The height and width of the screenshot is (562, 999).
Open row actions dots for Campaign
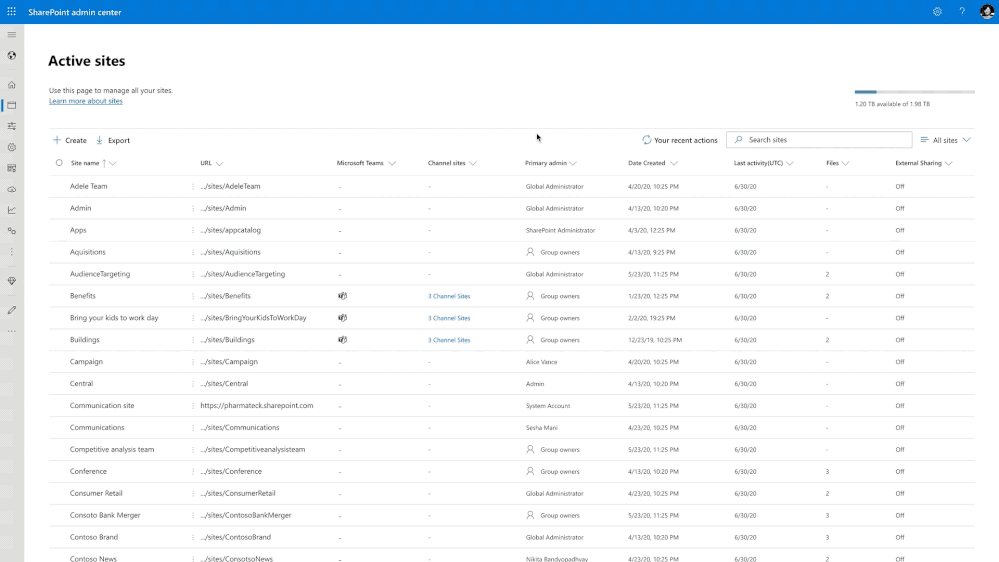click(193, 362)
